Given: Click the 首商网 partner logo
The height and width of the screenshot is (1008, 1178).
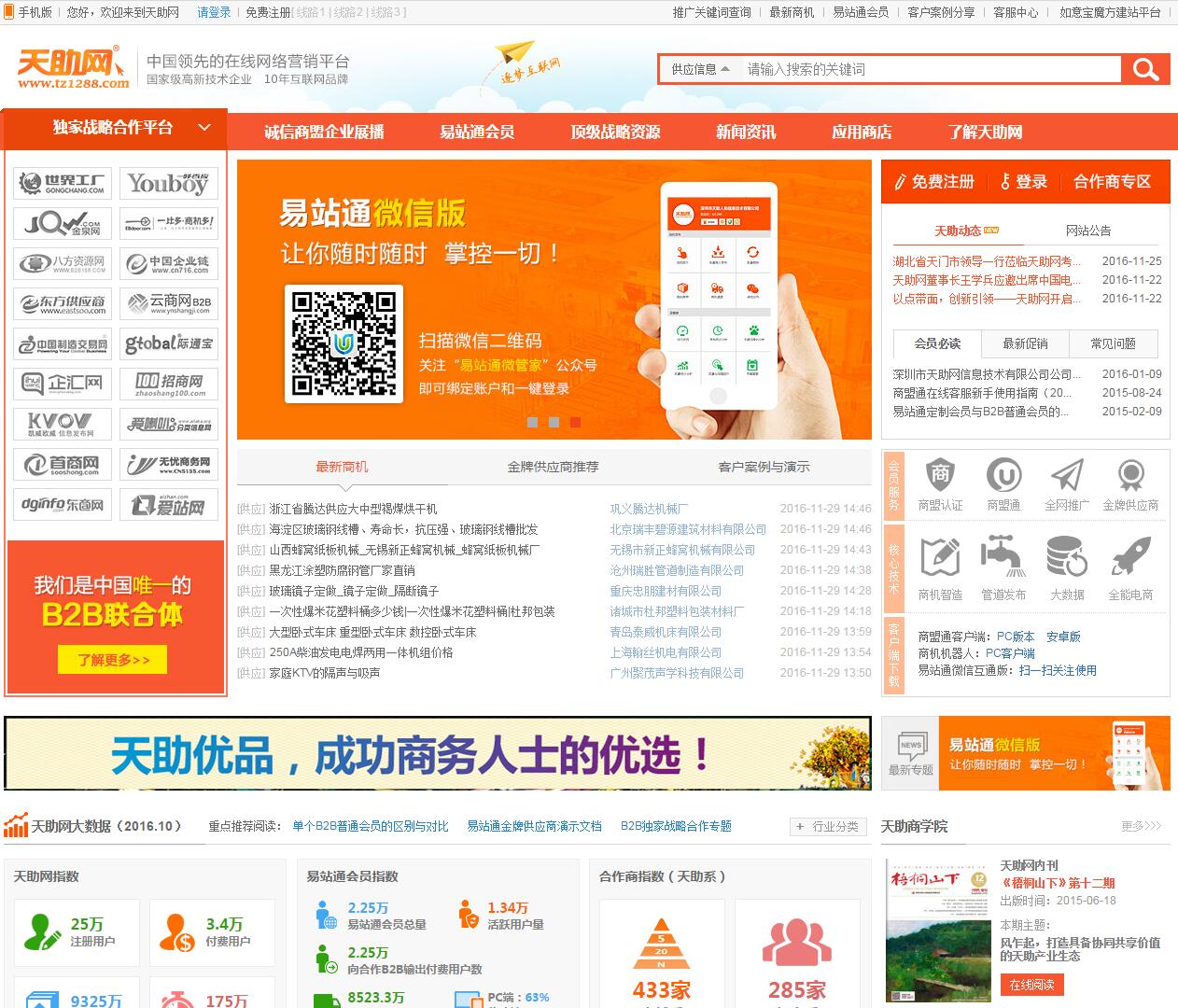Looking at the screenshot, I should (63, 464).
